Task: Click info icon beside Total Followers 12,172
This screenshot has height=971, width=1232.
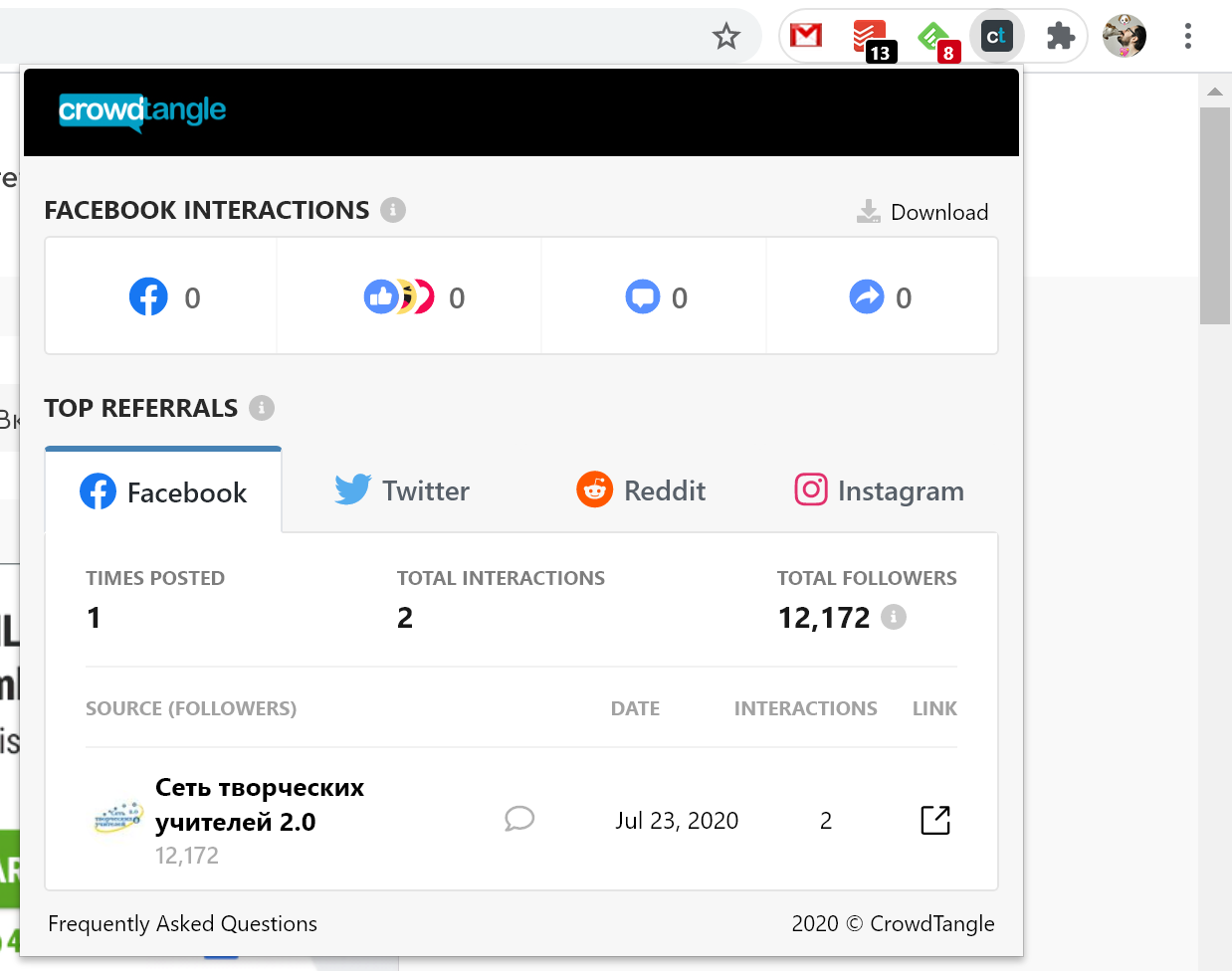Action: pos(894,617)
